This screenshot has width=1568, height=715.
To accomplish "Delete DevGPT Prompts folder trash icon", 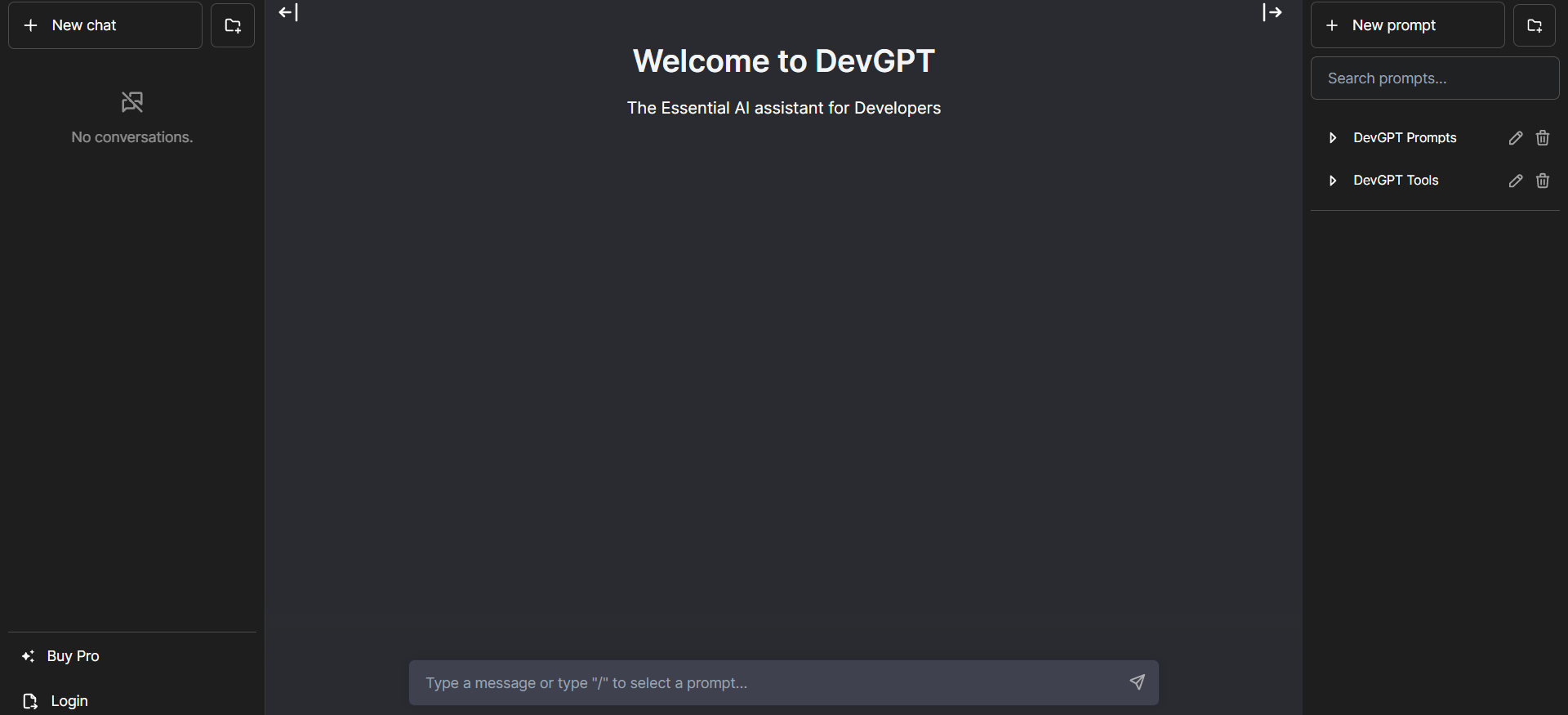I will tap(1543, 138).
